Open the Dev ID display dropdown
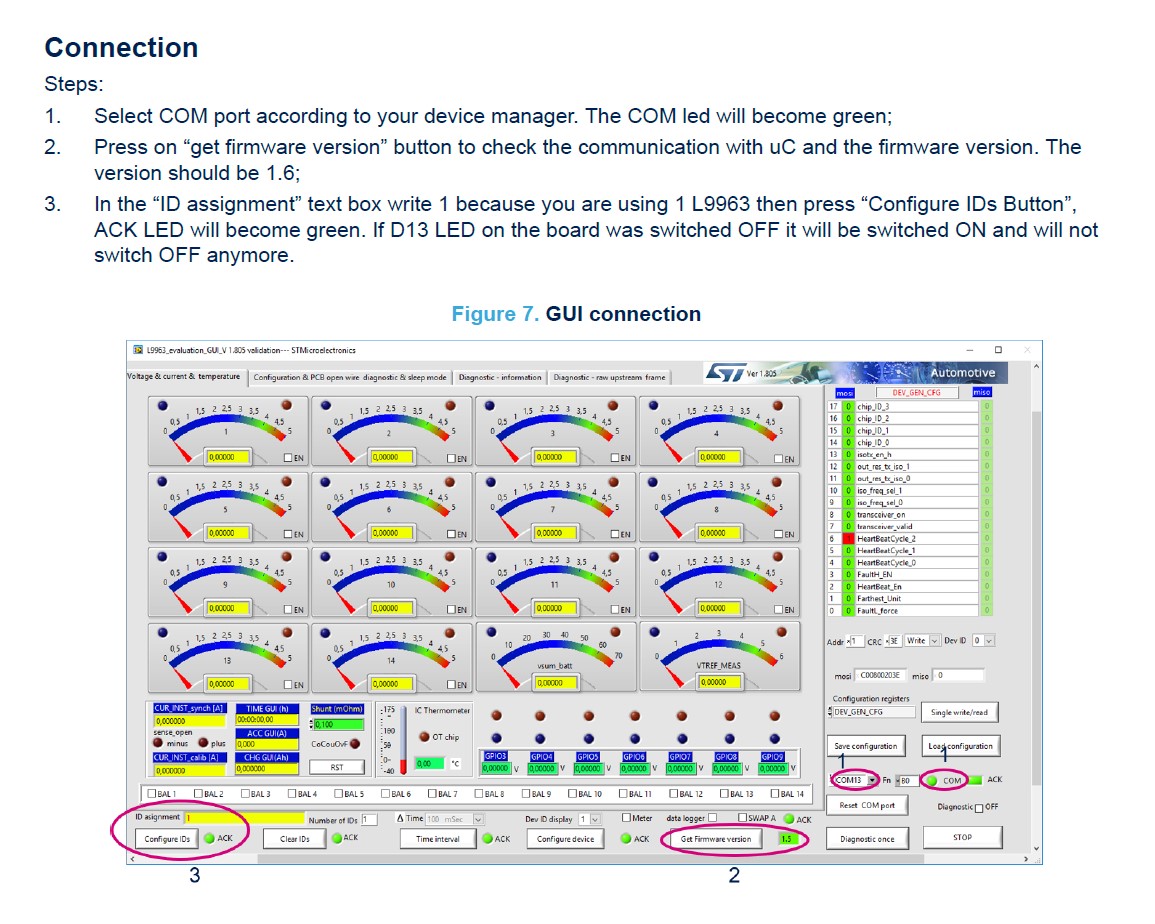The height and width of the screenshot is (924, 1155). tap(594, 820)
